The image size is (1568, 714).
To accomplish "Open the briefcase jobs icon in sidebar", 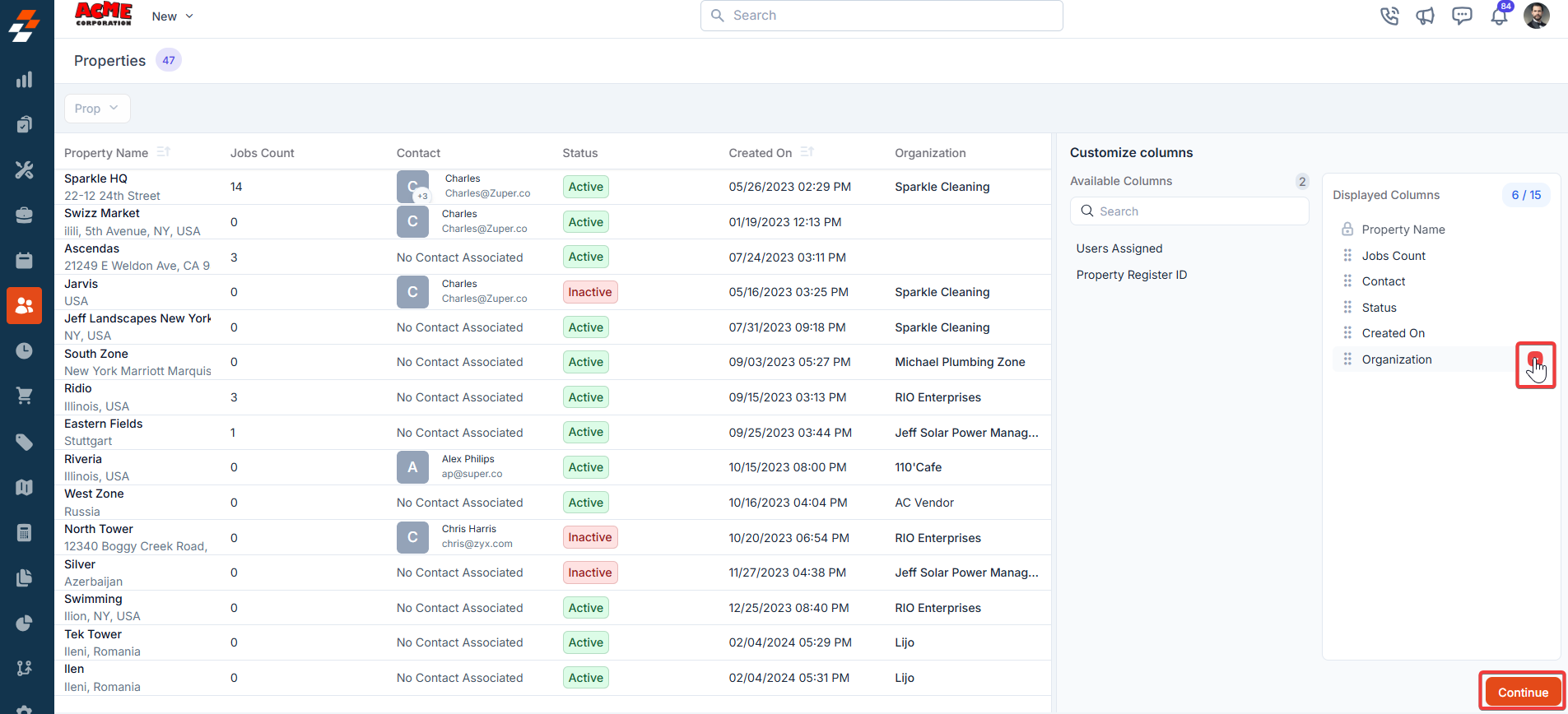I will point(25,216).
